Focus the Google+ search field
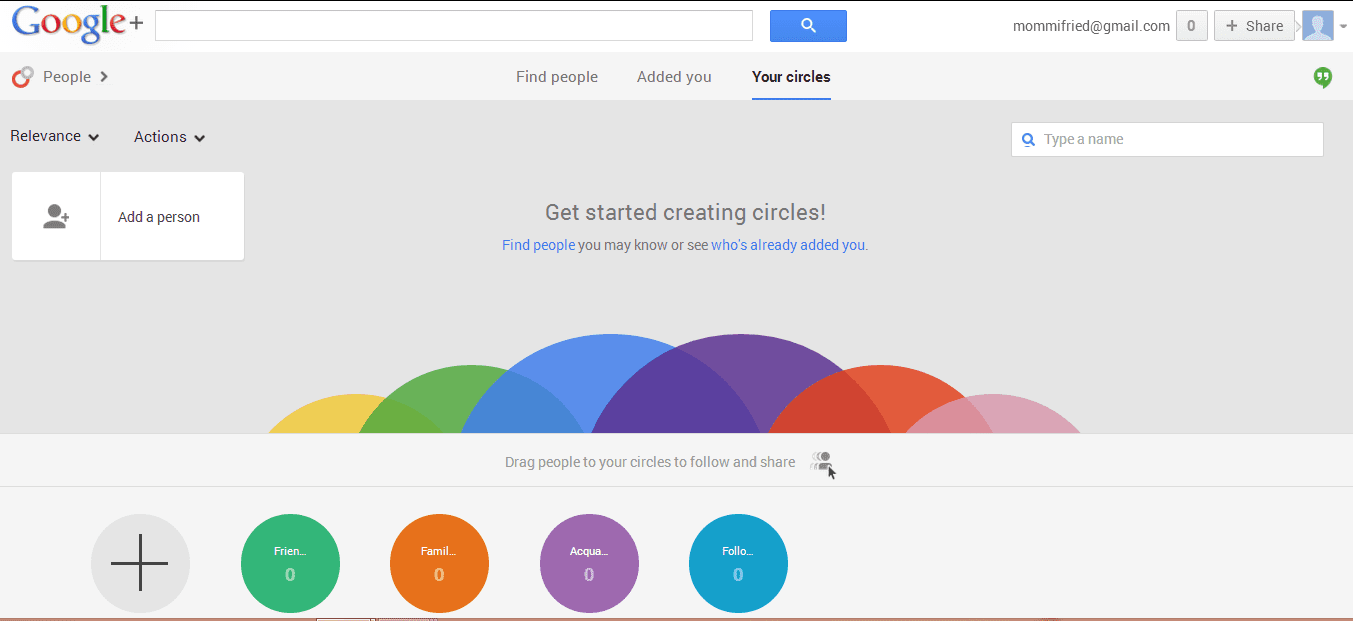1353x621 pixels. (454, 26)
